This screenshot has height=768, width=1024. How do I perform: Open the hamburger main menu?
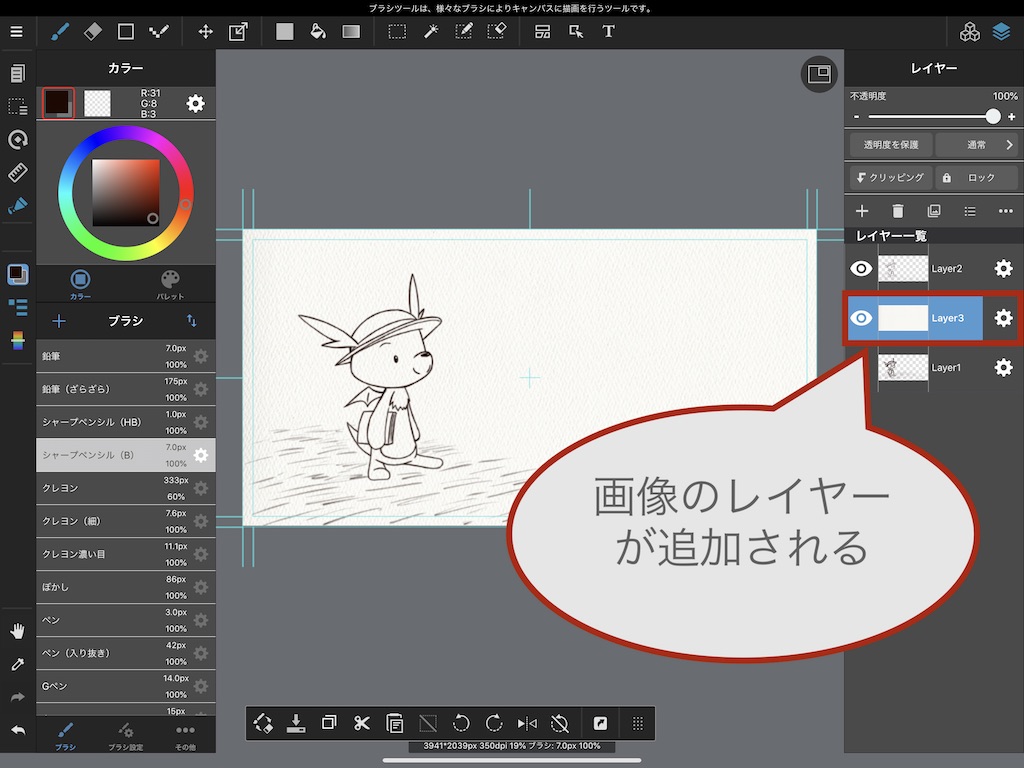click(x=16, y=31)
